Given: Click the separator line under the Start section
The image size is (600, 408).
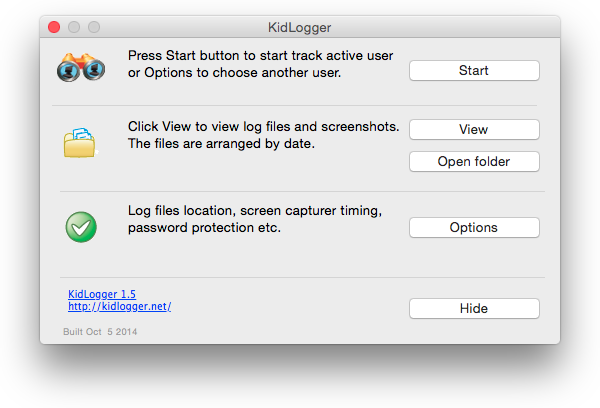Looking at the screenshot, I should 294,105.
